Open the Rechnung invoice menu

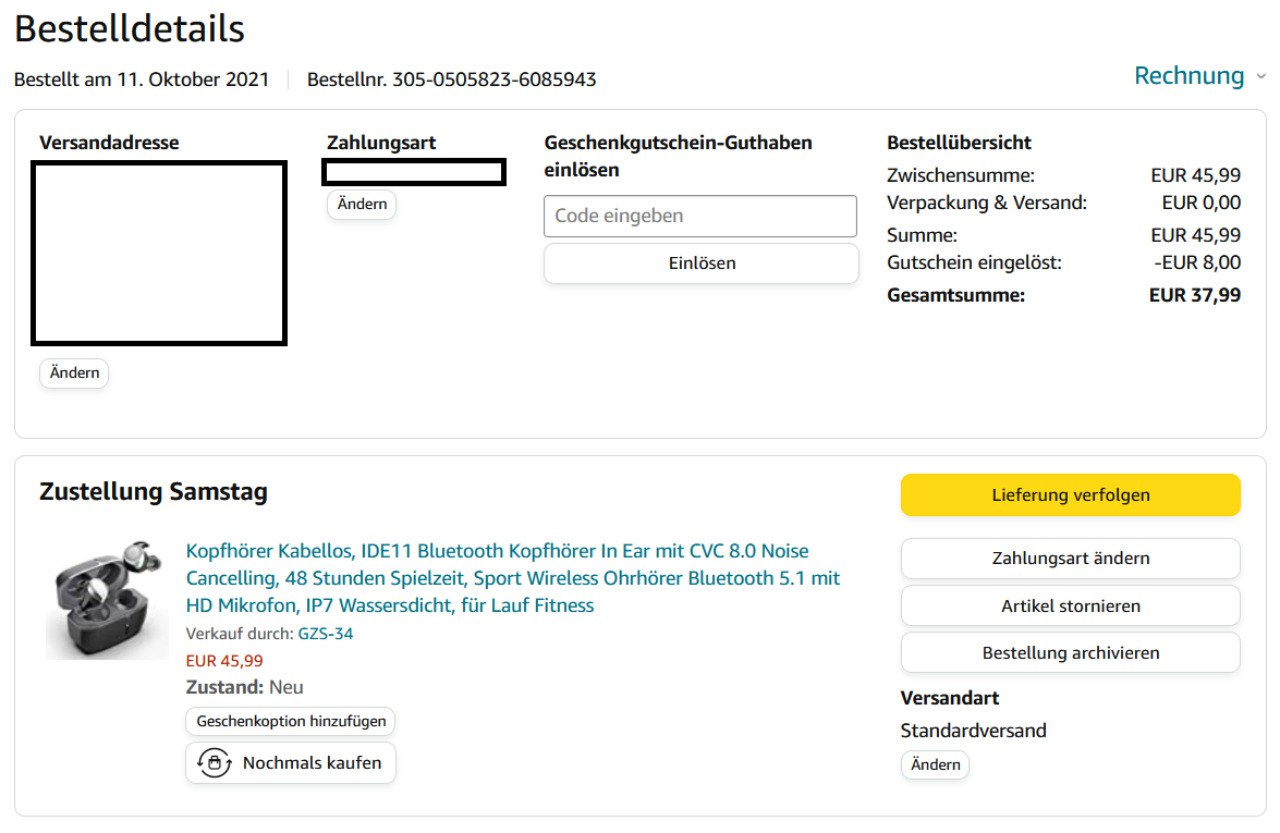1188,76
